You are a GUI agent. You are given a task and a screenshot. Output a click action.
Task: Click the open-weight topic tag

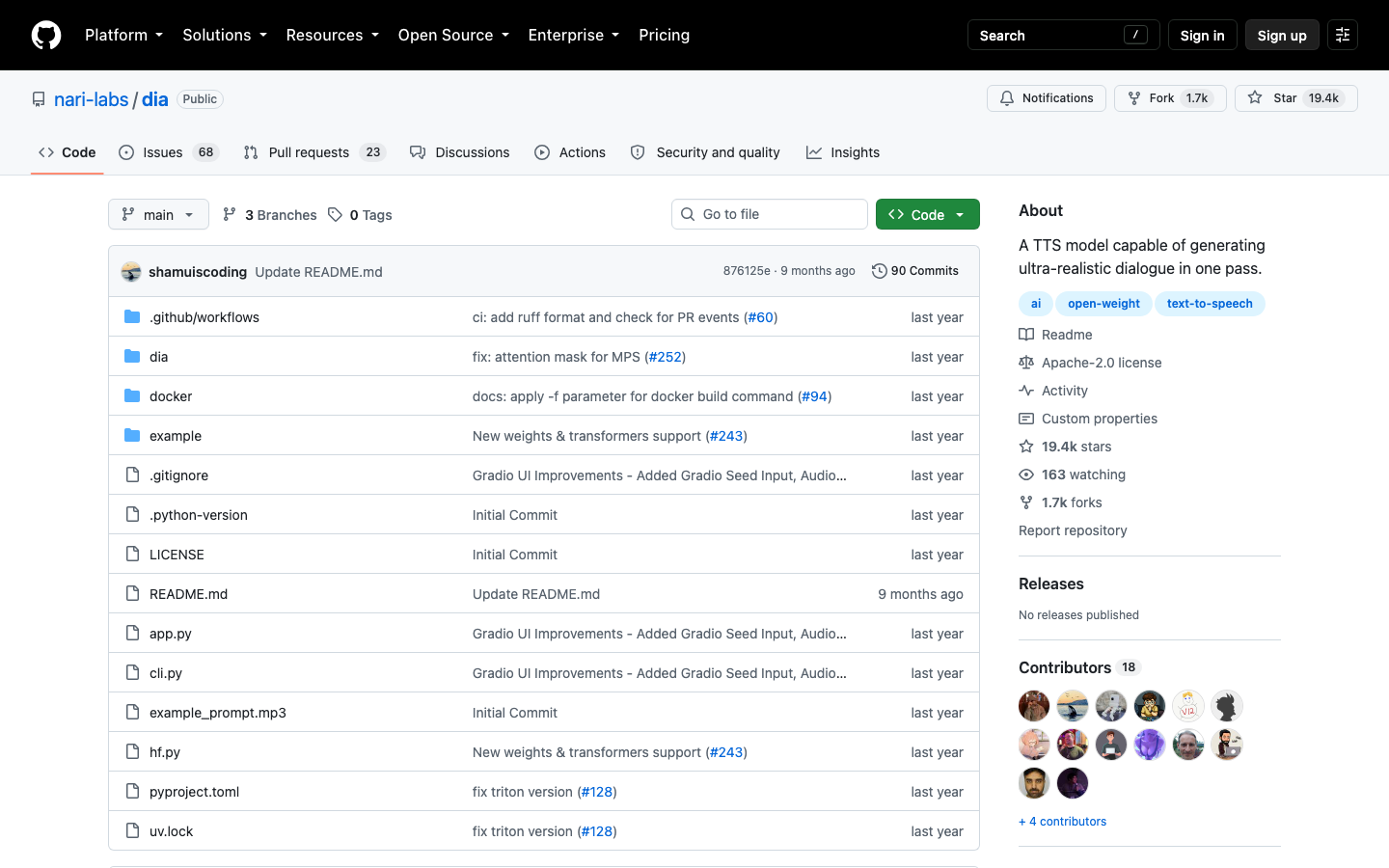click(1103, 304)
